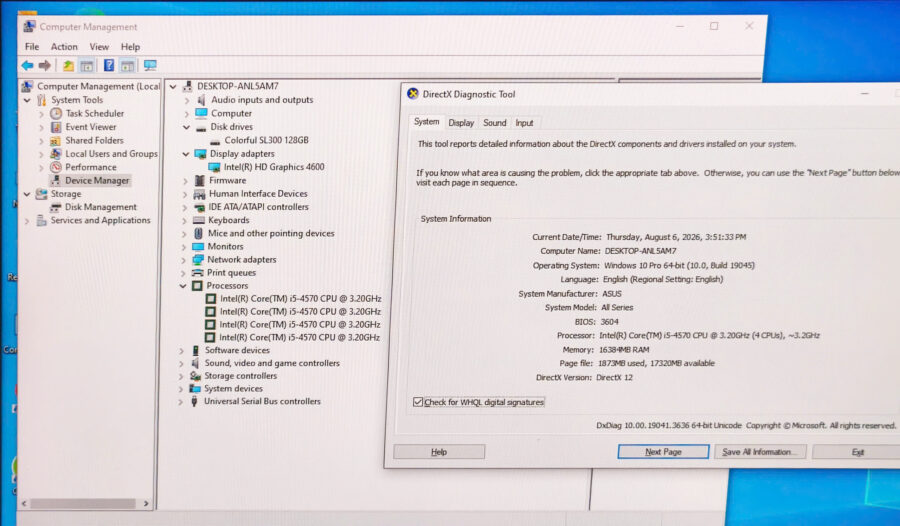
Task: Select the Shared Folders icon
Action: point(55,140)
